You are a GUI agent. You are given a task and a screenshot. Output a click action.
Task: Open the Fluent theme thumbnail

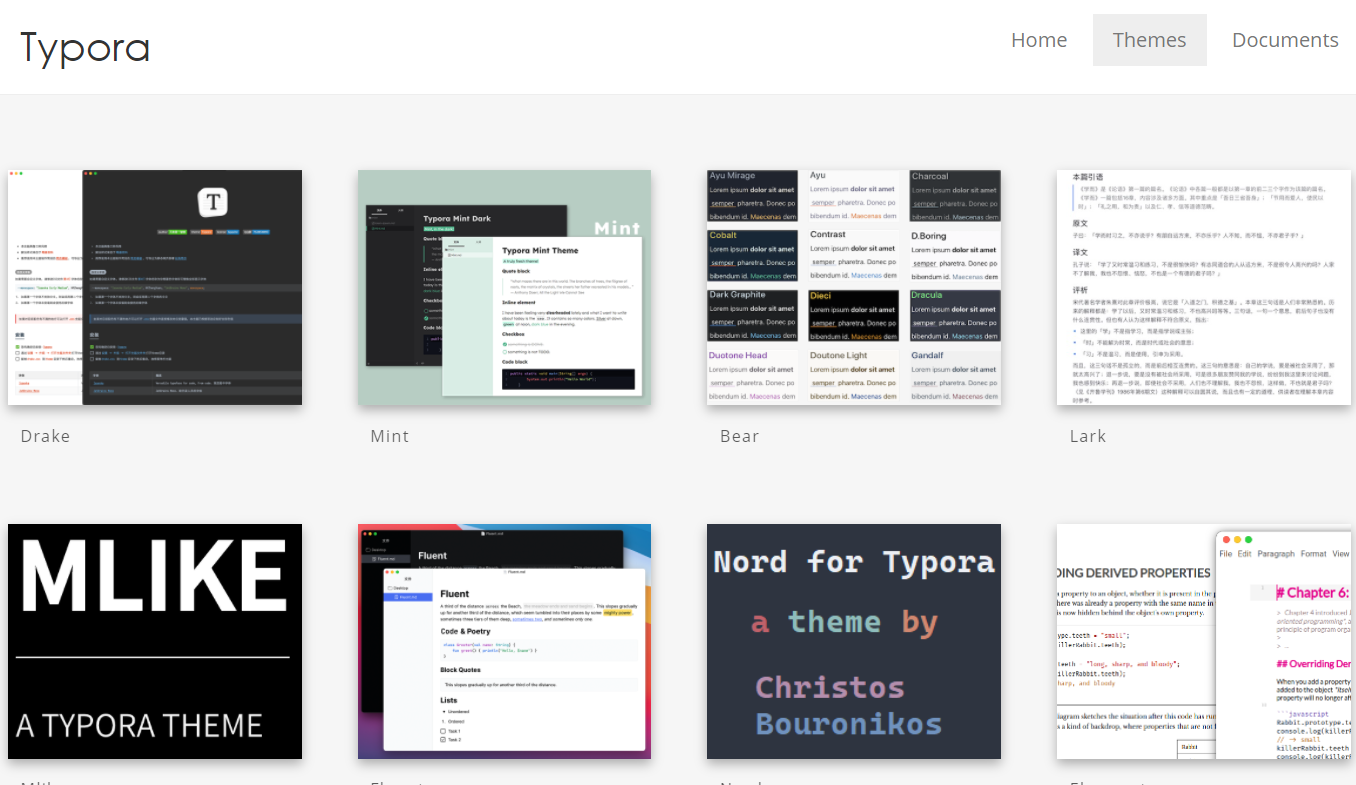[505, 642]
